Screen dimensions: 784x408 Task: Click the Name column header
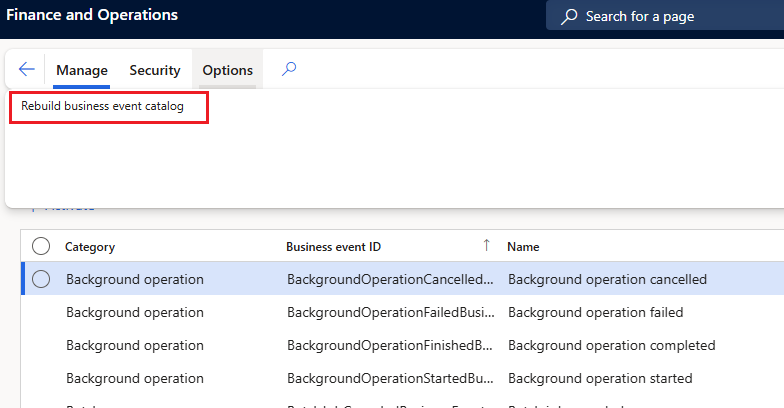pos(523,246)
